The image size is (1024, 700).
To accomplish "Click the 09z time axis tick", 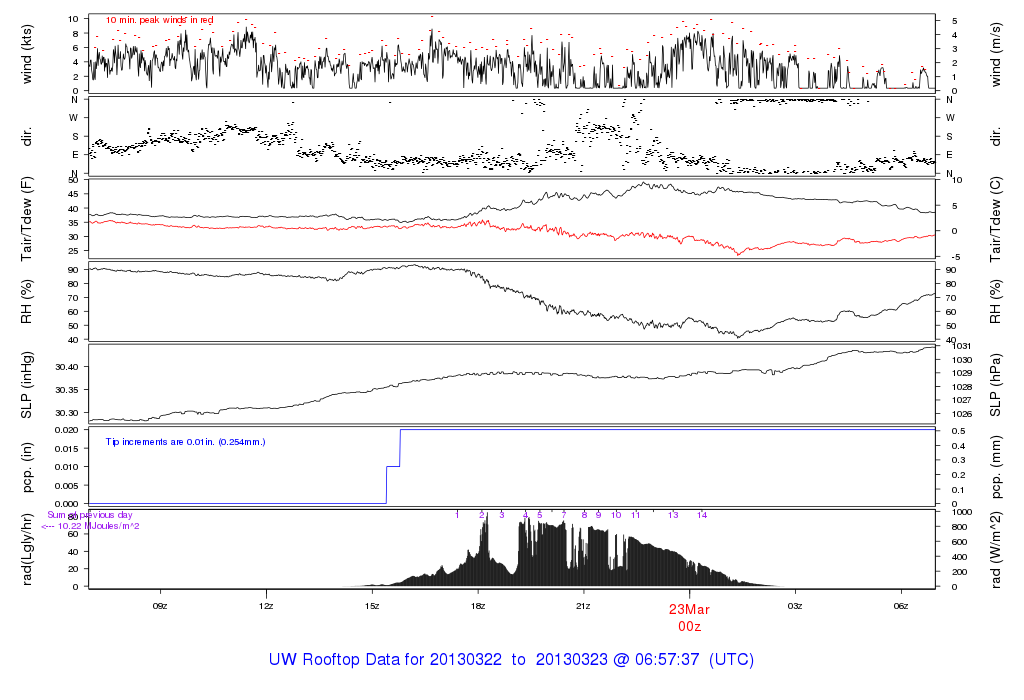I will pos(159,606).
